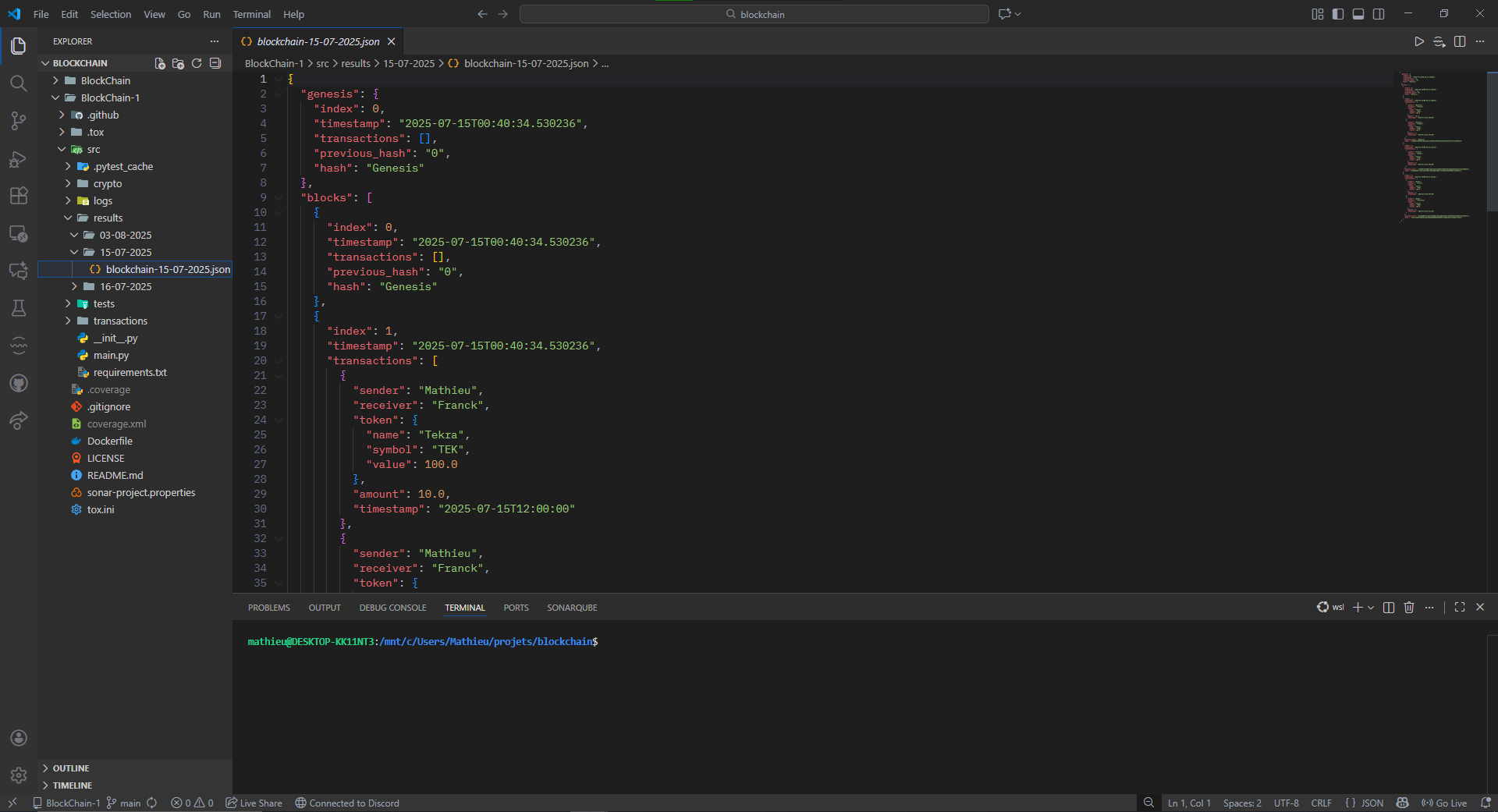Expand the 16-07-2025 folder
The width and height of the screenshot is (1498, 812).
[x=125, y=286]
